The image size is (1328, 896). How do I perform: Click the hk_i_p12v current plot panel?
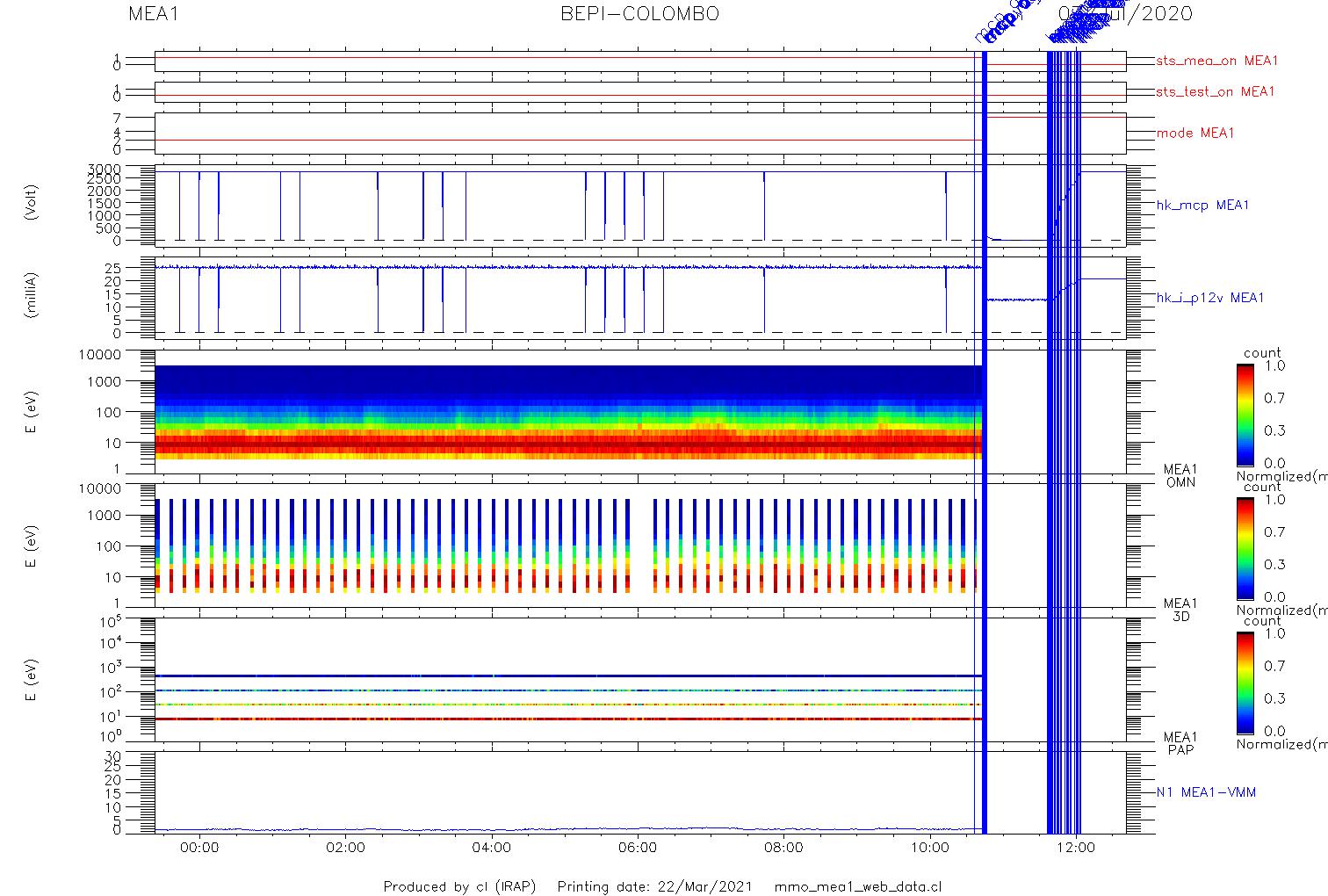coord(640,299)
